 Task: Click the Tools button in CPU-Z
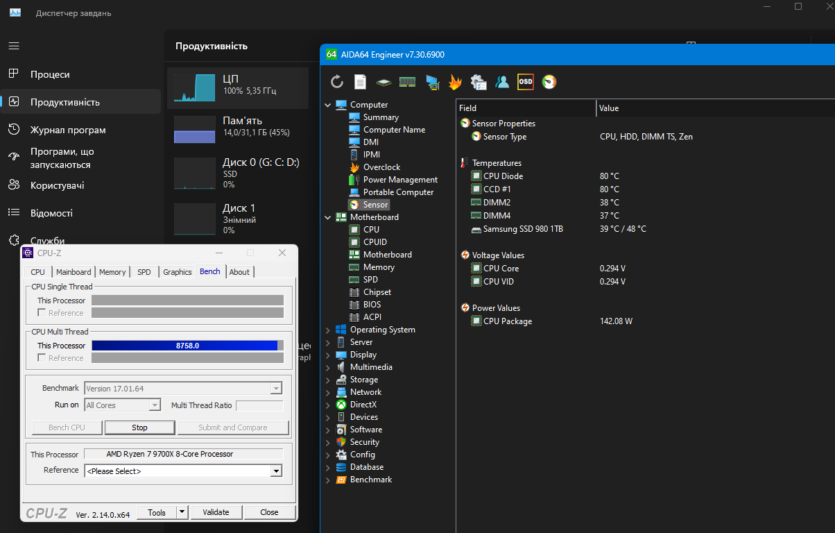tap(157, 512)
